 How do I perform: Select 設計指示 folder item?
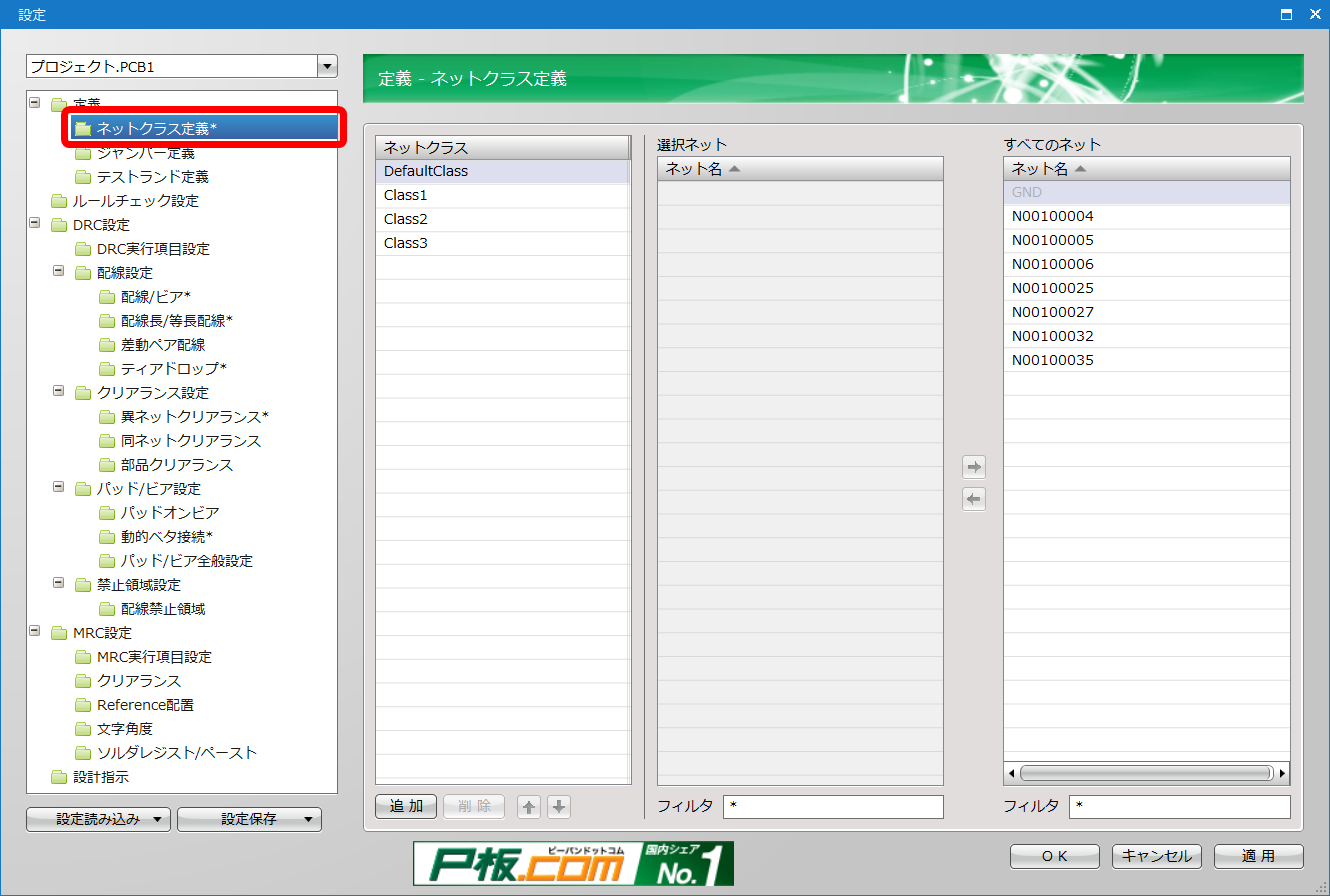pyautogui.click(x=100, y=777)
